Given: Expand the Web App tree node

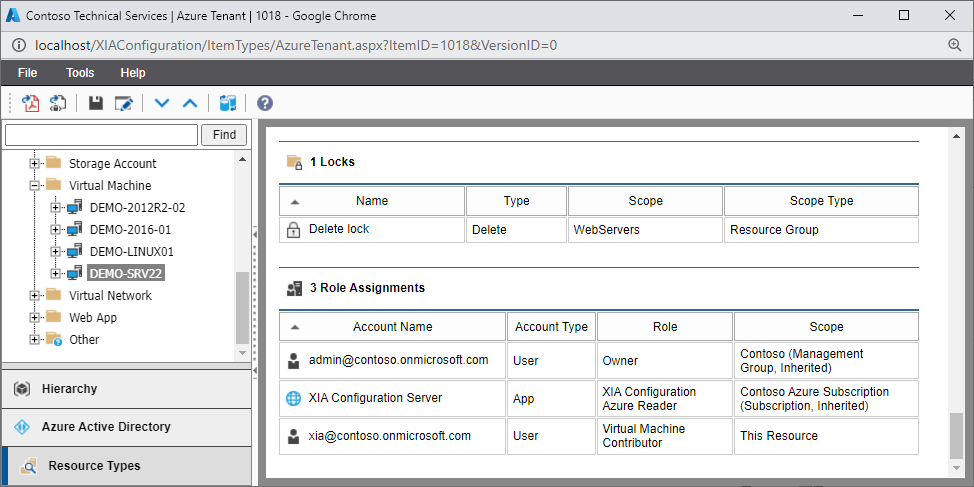Looking at the screenshot, I should coord(35,317).
